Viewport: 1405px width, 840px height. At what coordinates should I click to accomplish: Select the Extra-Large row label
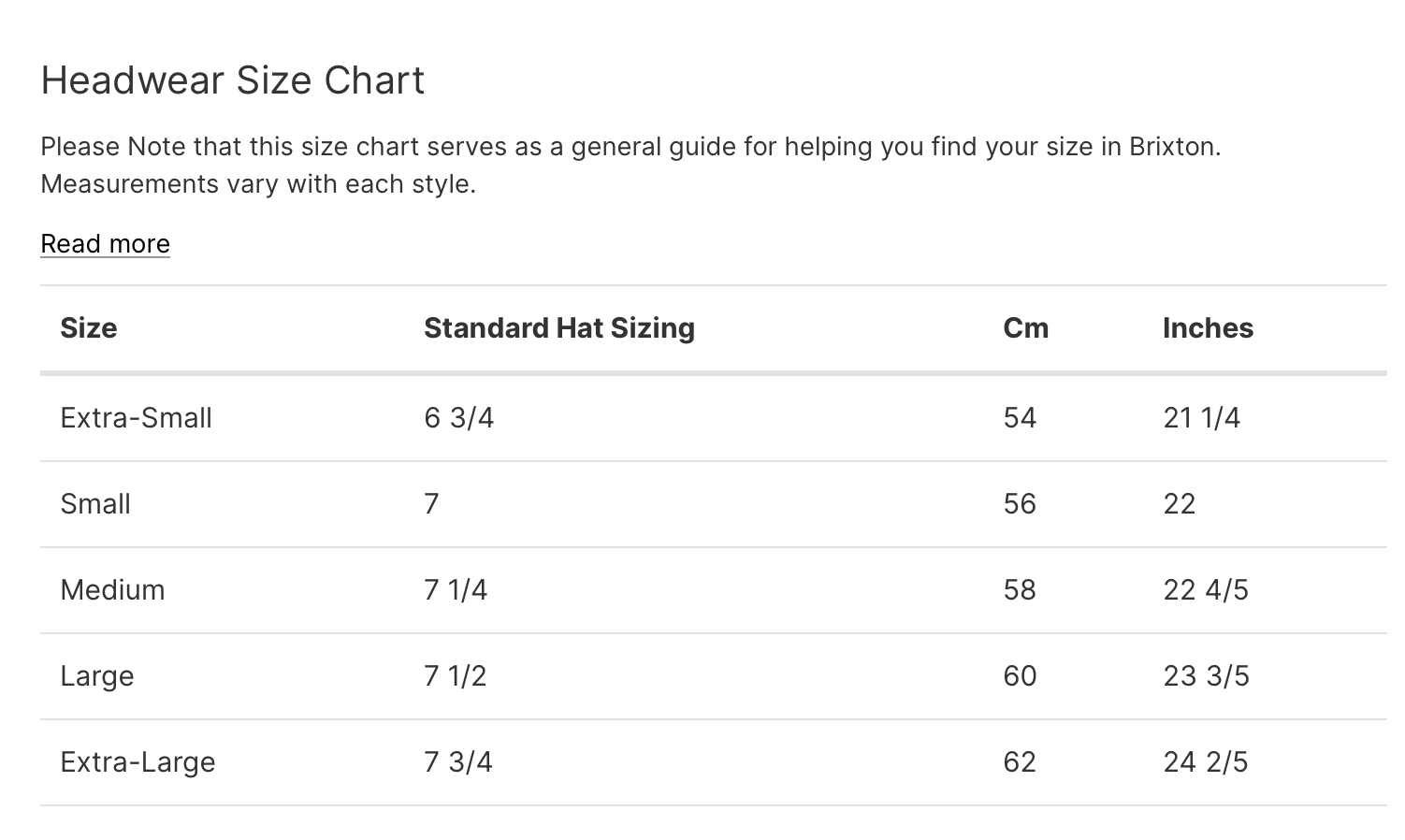tap(138, 762)
